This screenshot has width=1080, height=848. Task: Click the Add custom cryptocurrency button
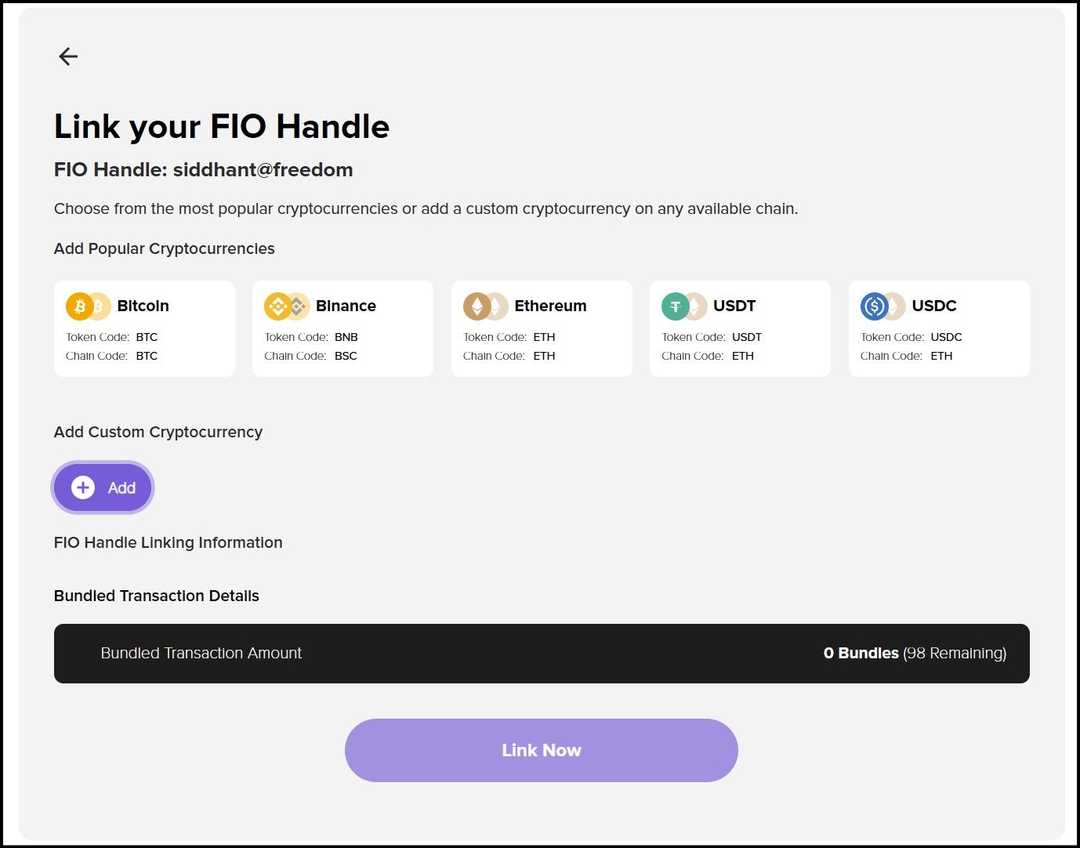pos(102,488)
